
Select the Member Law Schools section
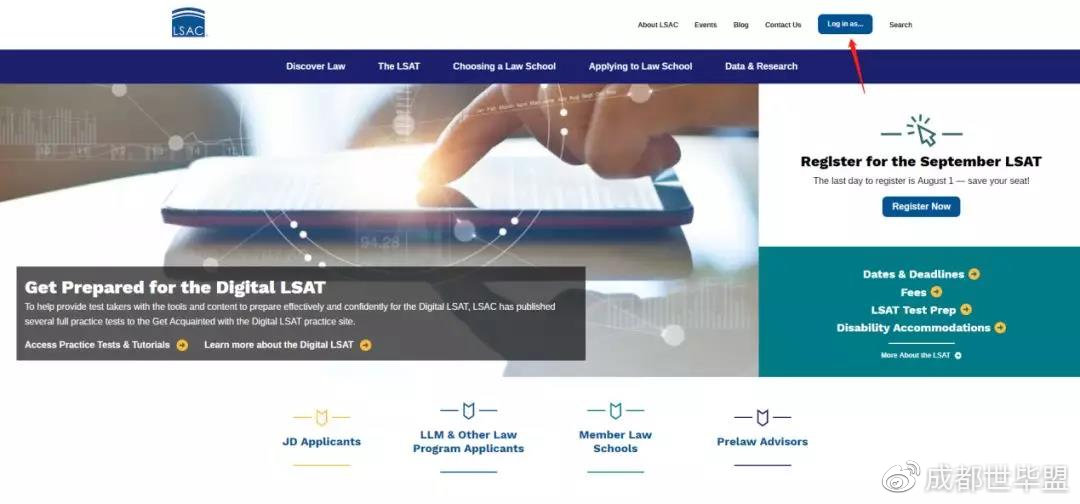coord(615,442)
